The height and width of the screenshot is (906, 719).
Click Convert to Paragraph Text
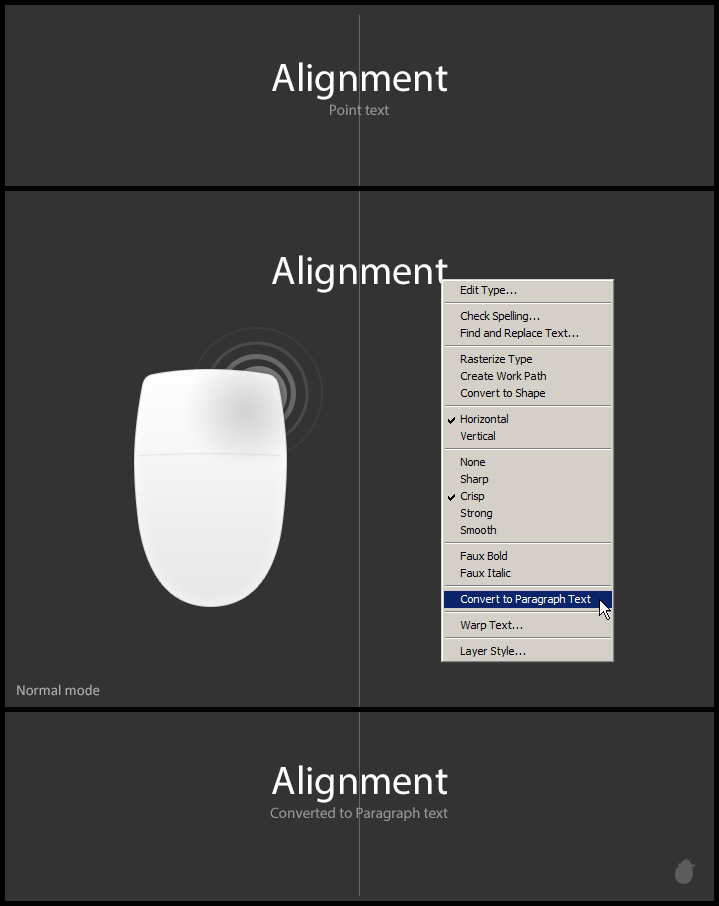coord(525,599)
